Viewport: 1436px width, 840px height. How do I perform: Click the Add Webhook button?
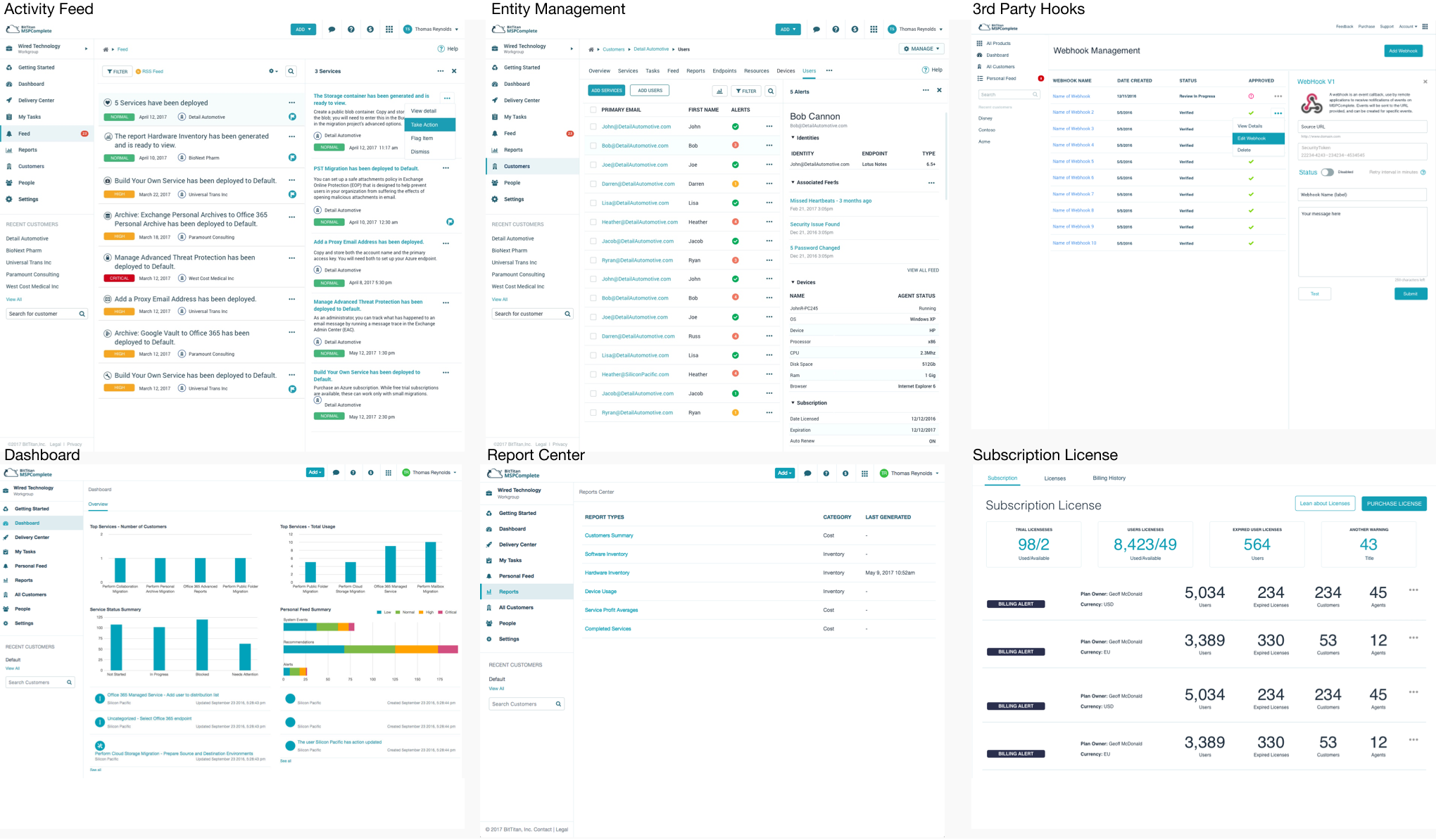[x=1403, y=51]
